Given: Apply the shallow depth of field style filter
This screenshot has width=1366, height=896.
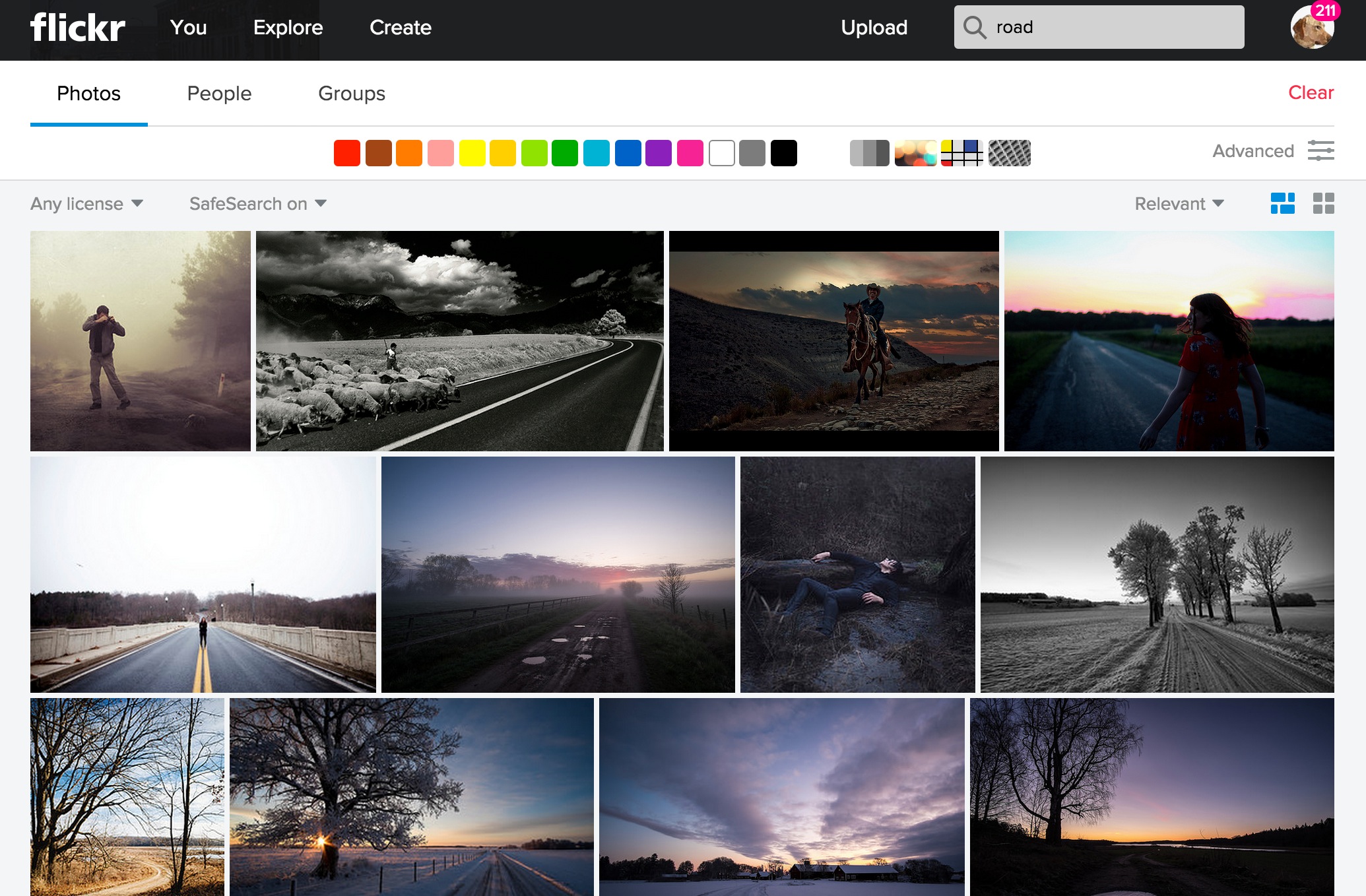Looking at the screenshot, I should point(915,153).
